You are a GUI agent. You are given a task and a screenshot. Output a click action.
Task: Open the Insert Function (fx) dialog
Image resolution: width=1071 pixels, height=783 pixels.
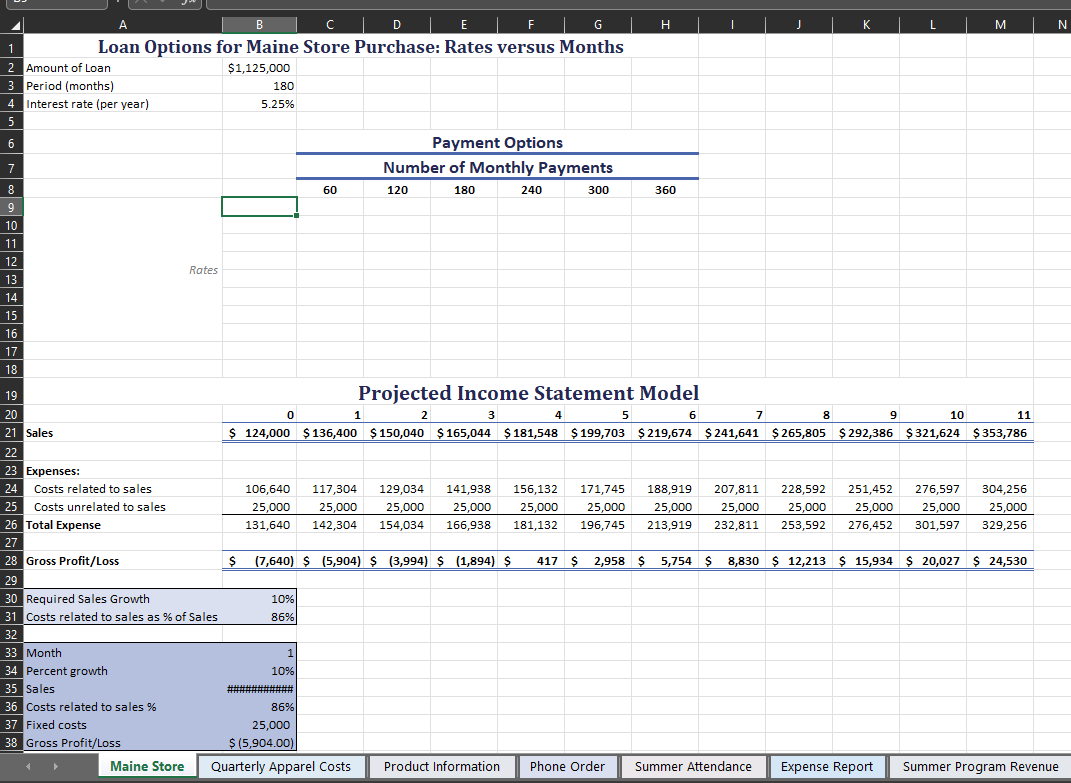189,4
